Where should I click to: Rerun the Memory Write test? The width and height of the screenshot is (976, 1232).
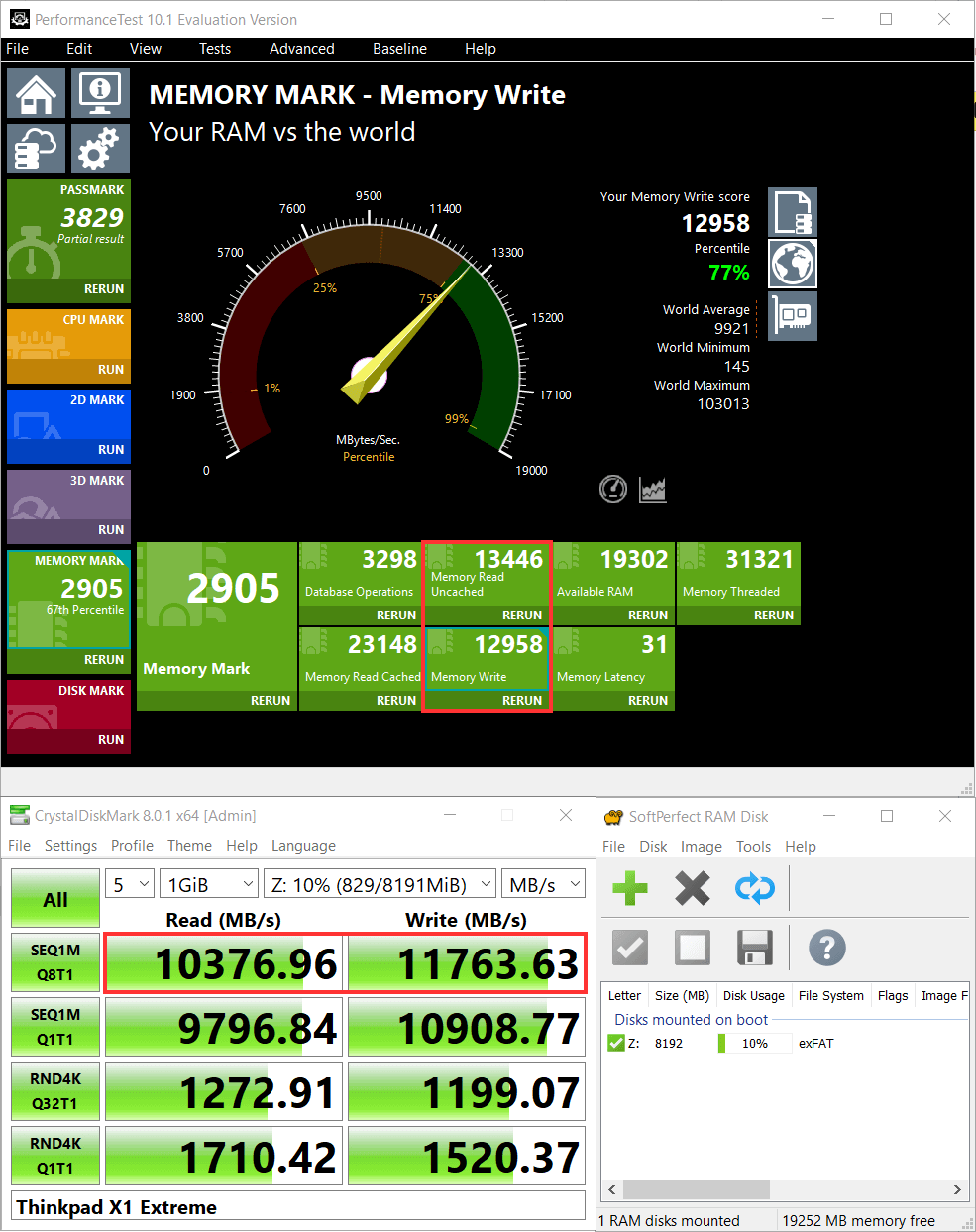coord(522,701)
